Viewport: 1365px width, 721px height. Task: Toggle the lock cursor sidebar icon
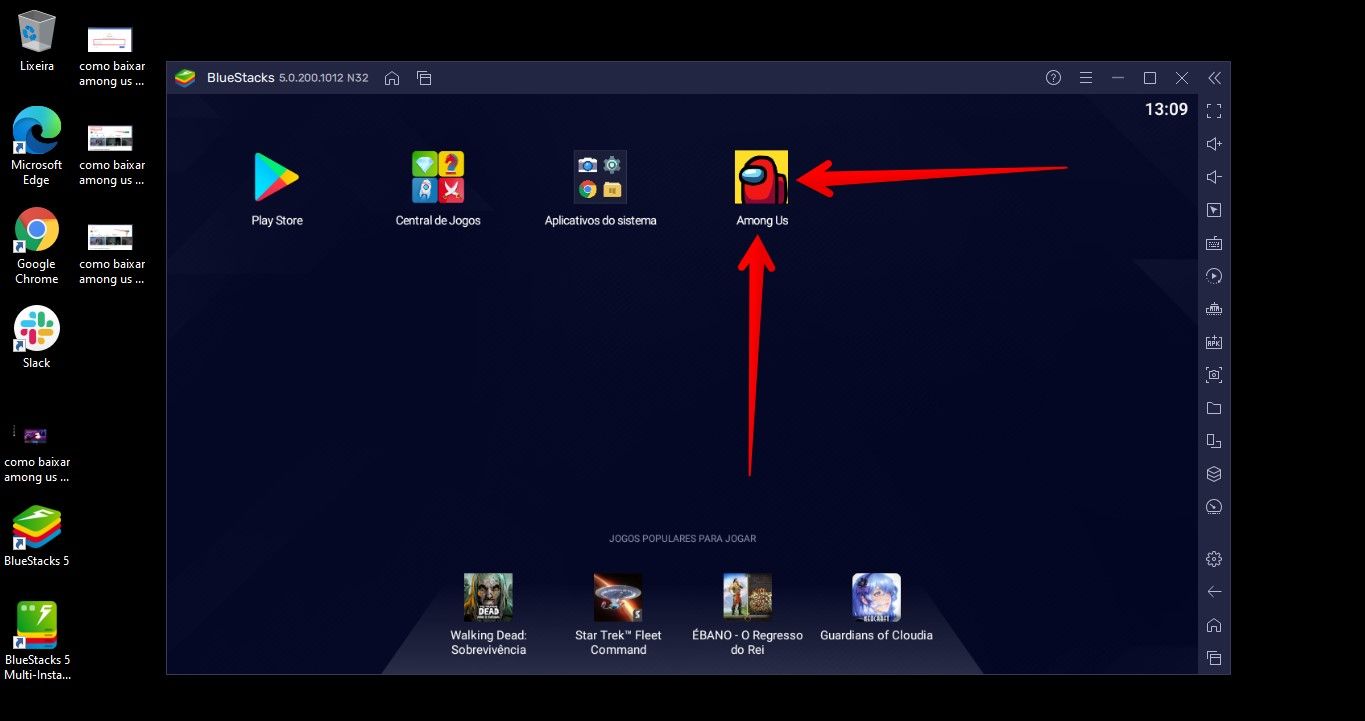(x=1214, y=210)
